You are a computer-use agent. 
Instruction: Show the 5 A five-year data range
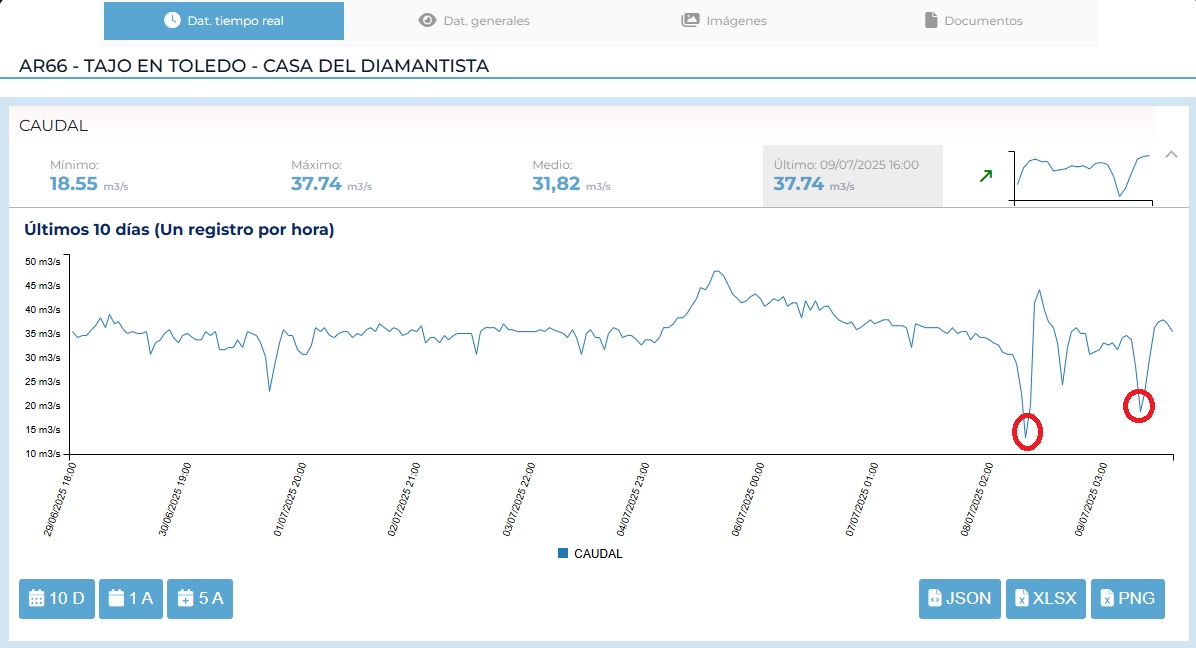199,599
